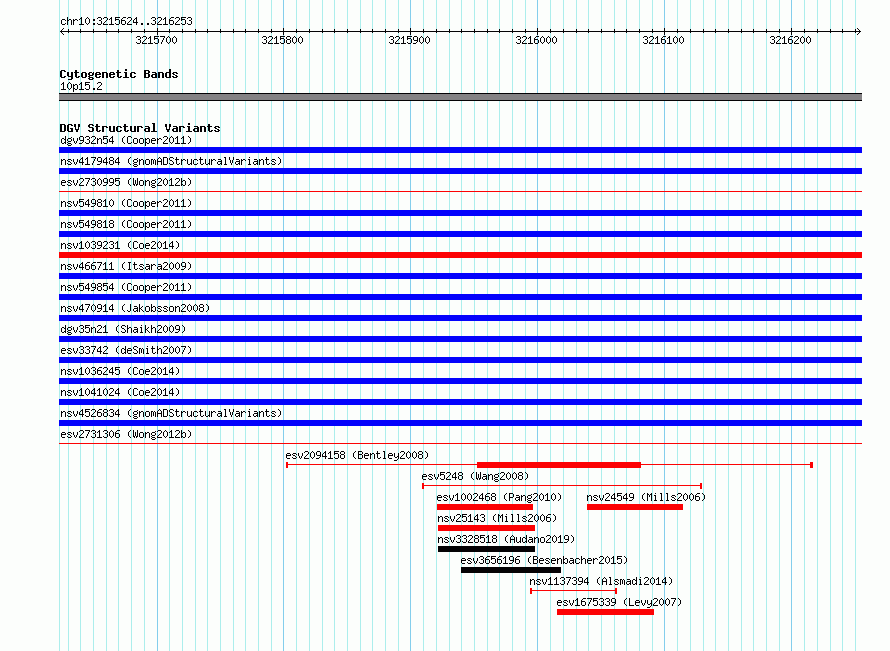Screen dimensions: 890x651
Task: Click the blue bar under dgv932n54
Action: tap(460, 150)
